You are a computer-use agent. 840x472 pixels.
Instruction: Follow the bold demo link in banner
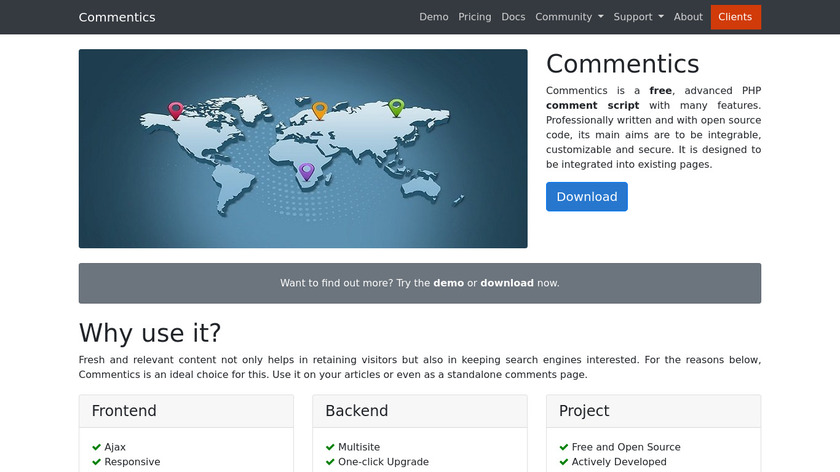[448, 283]
